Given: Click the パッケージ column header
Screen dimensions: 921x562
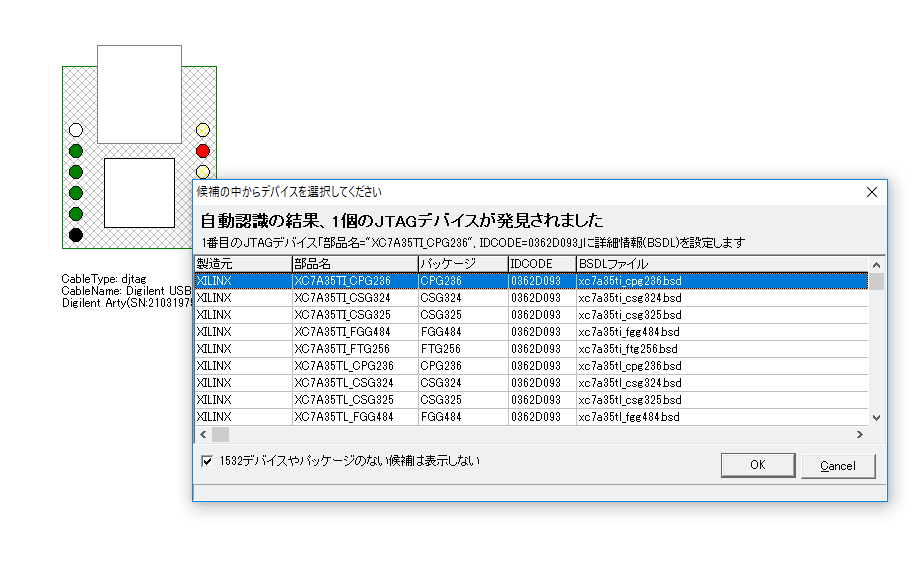Looking at the screenshot, I should (462, 263).
